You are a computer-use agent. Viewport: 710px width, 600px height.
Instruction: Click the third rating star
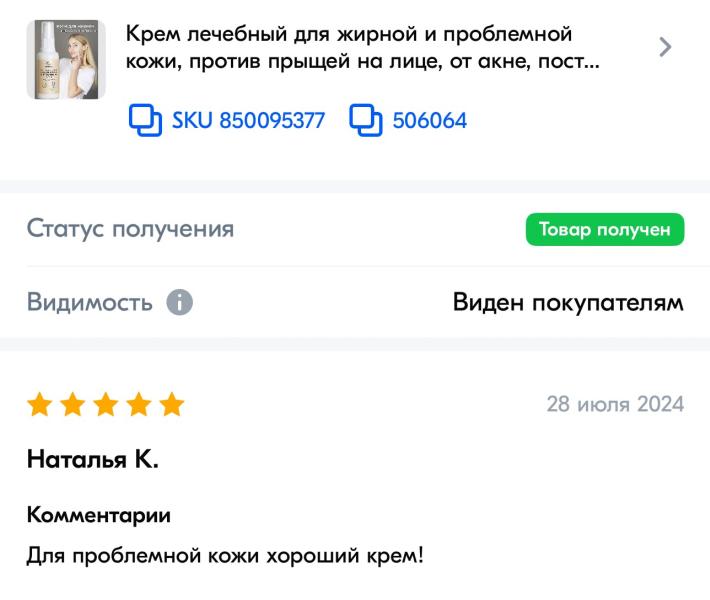coord(106,405)
